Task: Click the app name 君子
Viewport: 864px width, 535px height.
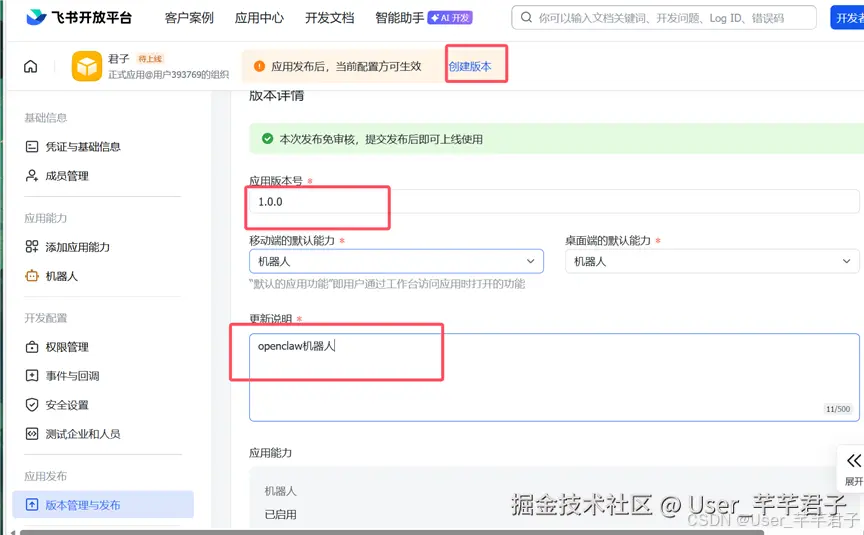Action: (118, 59)
